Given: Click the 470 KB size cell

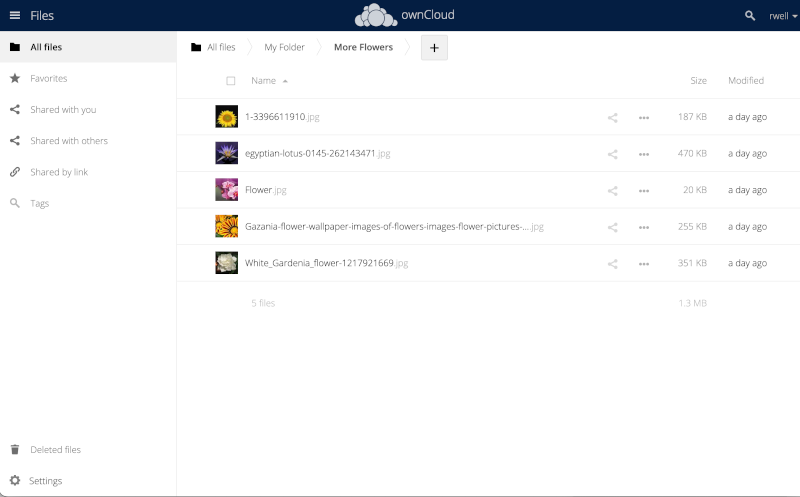Looking at the screenshot, I should tap(692, 154).
